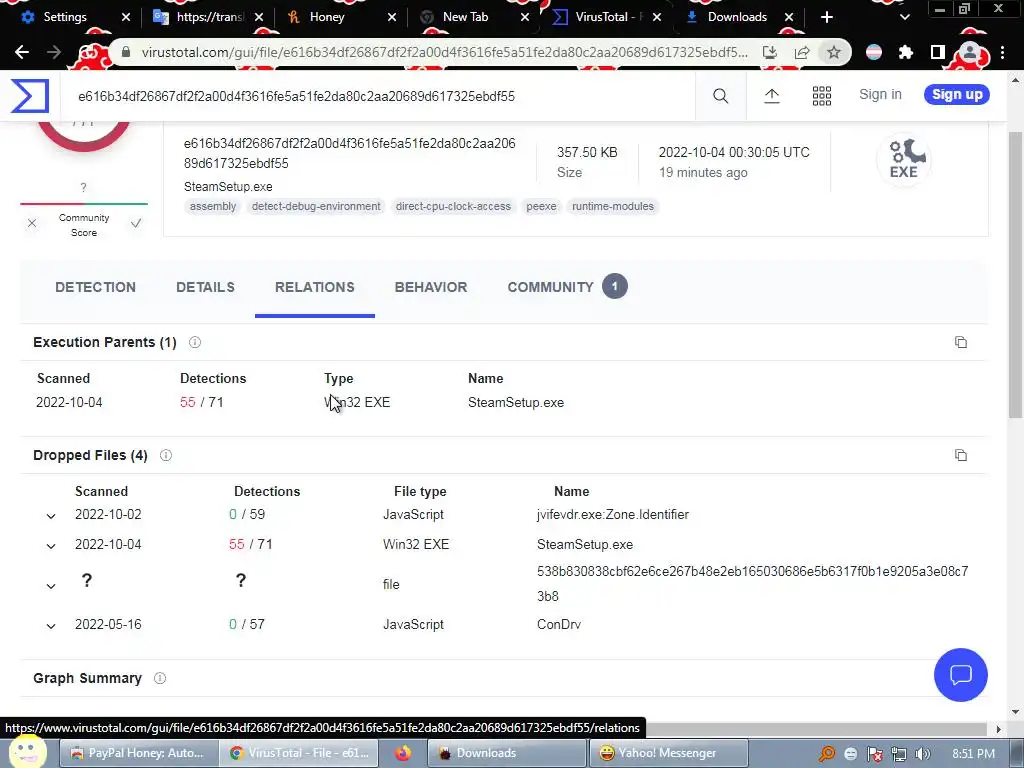Switch to the Downloads browser tab
This screenshot has width=1024, height=768.
coord(739,17)
